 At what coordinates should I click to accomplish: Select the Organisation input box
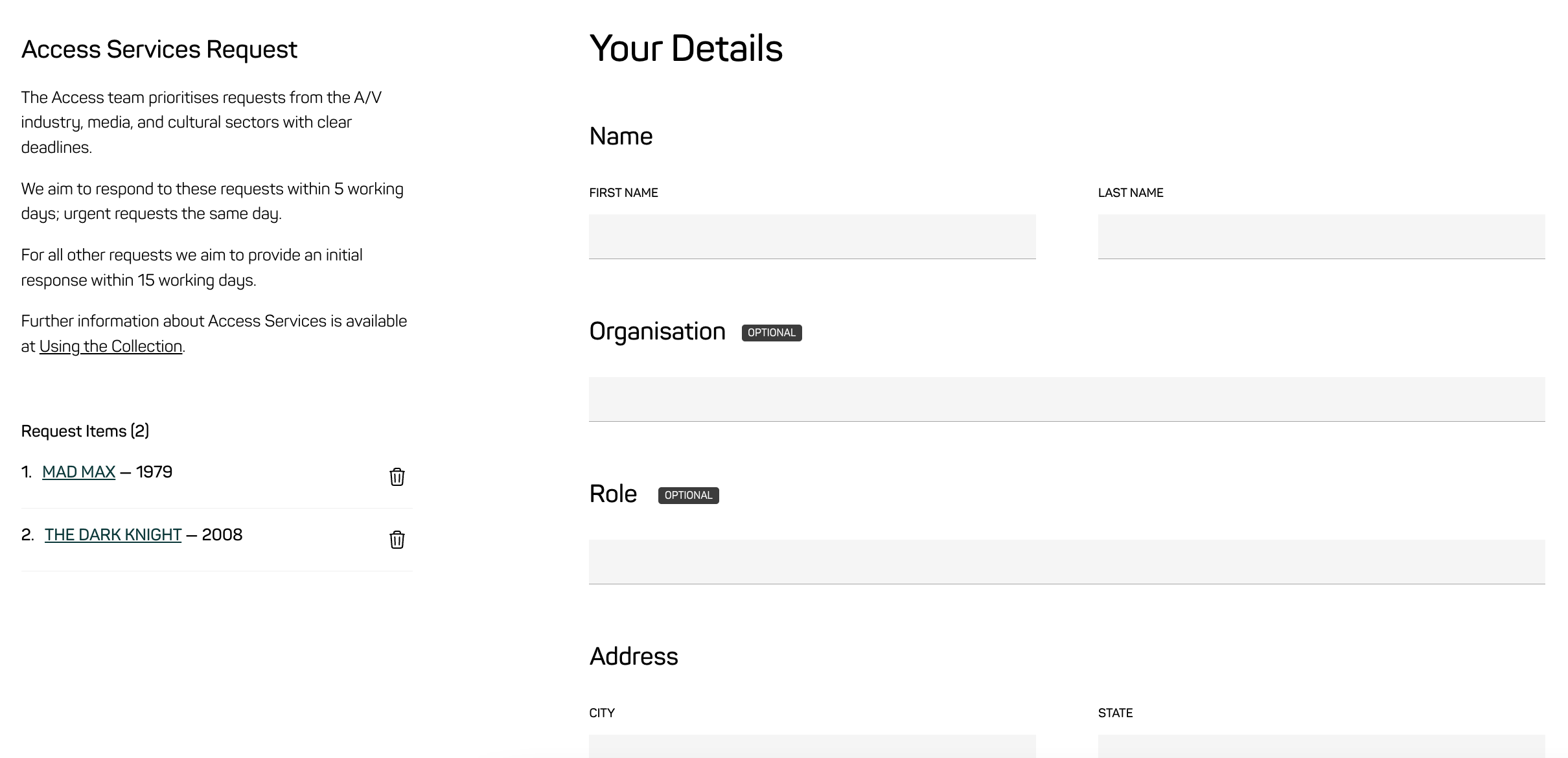[x=1066, y=399]
